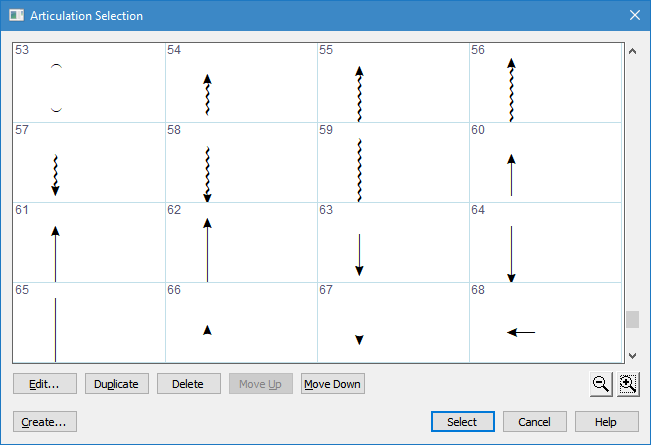Viewport: 651px width, 445px height.
Task: Click the scrollbar up arrow
Action: 632,51
